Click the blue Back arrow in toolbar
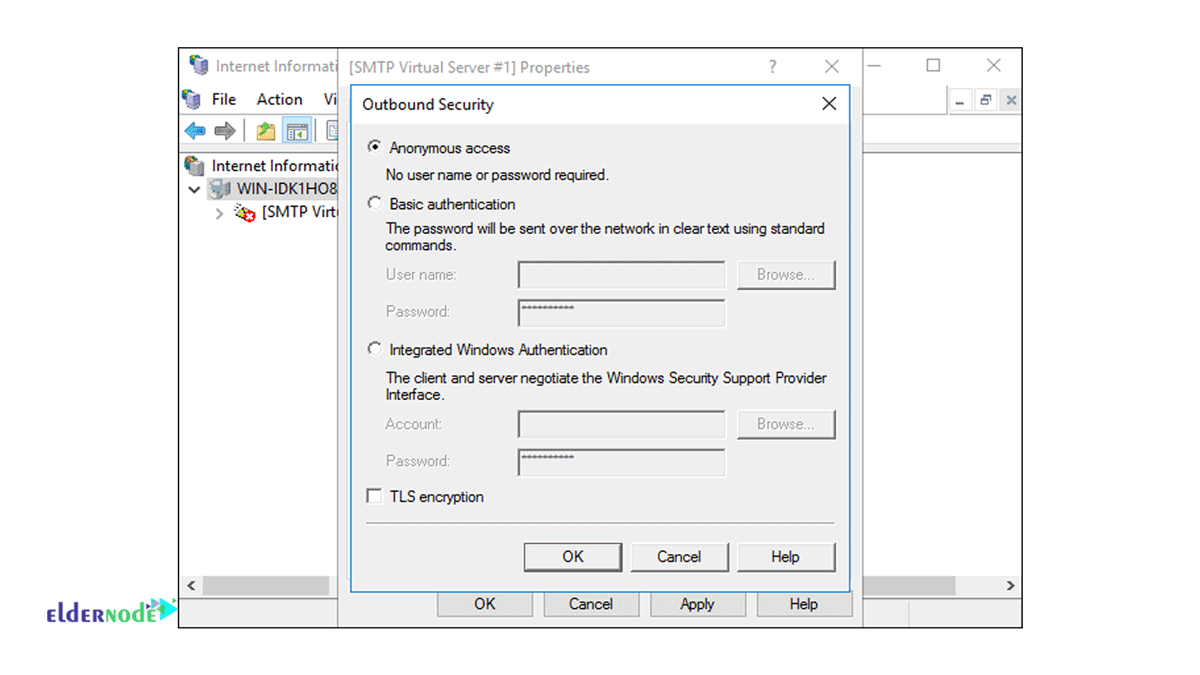Image resolution: width=1200 pixels, height=675 pixels. click(x=195, y=131)
